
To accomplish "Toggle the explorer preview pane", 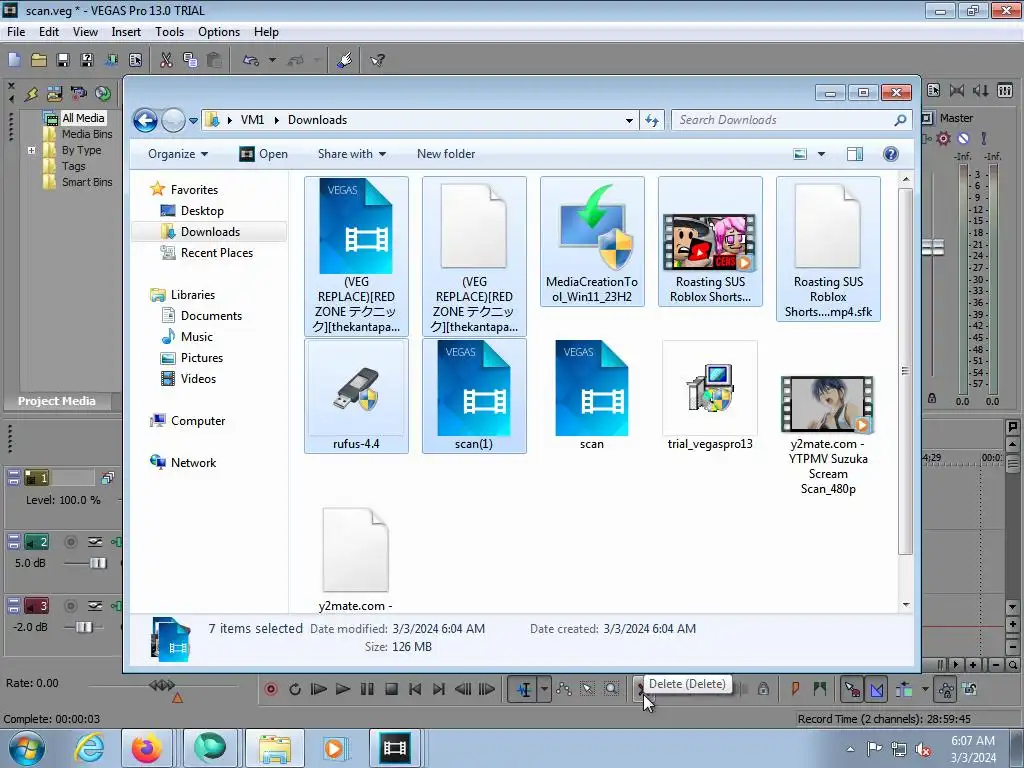I will (855, 154).
